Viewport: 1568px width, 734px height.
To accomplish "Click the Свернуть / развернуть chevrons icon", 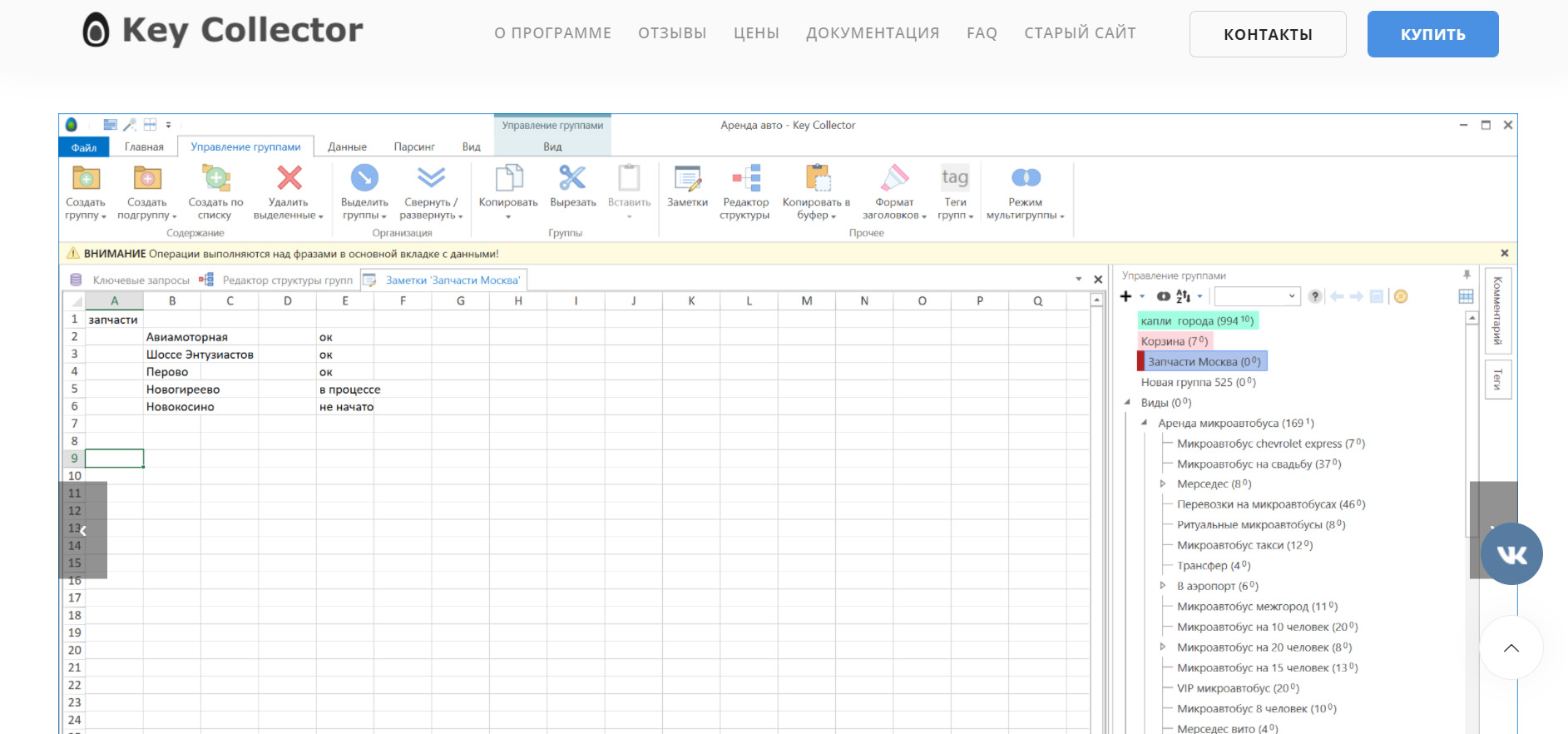I will click(x=431, y=177).
